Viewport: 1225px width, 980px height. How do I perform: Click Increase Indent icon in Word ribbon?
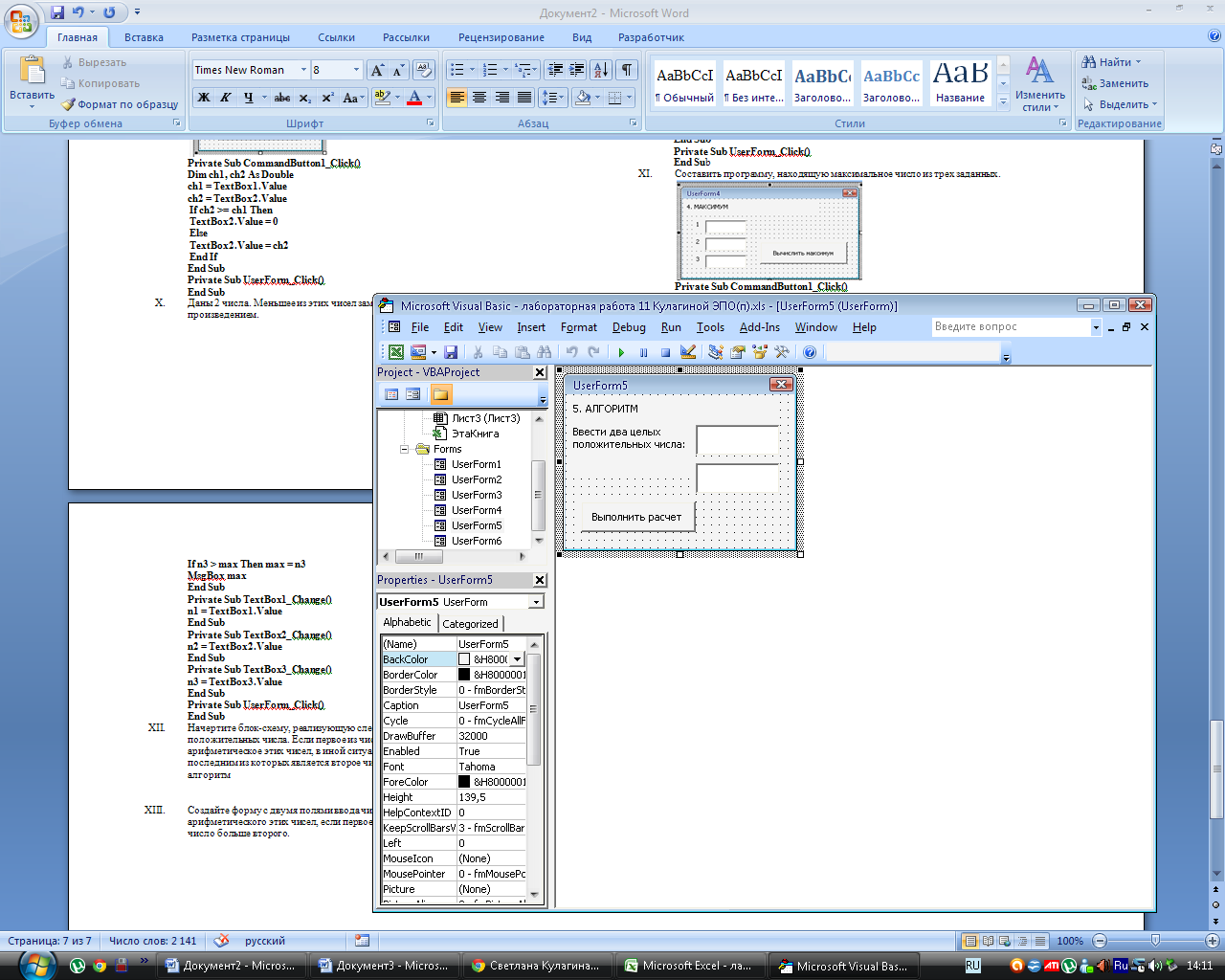coord(576,70)
